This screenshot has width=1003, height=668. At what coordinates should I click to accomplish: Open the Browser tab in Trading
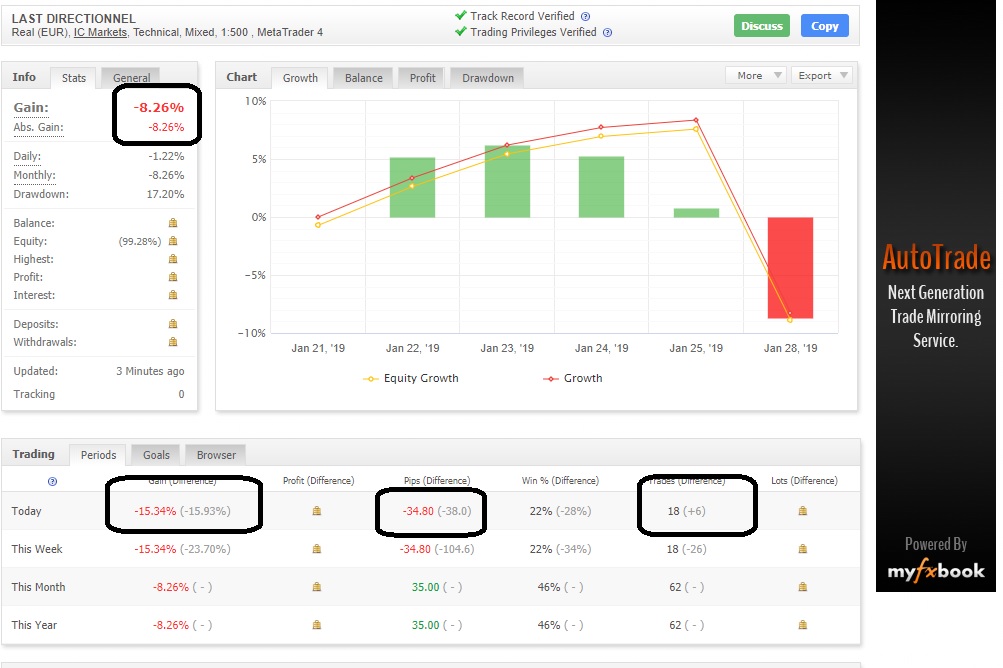(216, 455)
